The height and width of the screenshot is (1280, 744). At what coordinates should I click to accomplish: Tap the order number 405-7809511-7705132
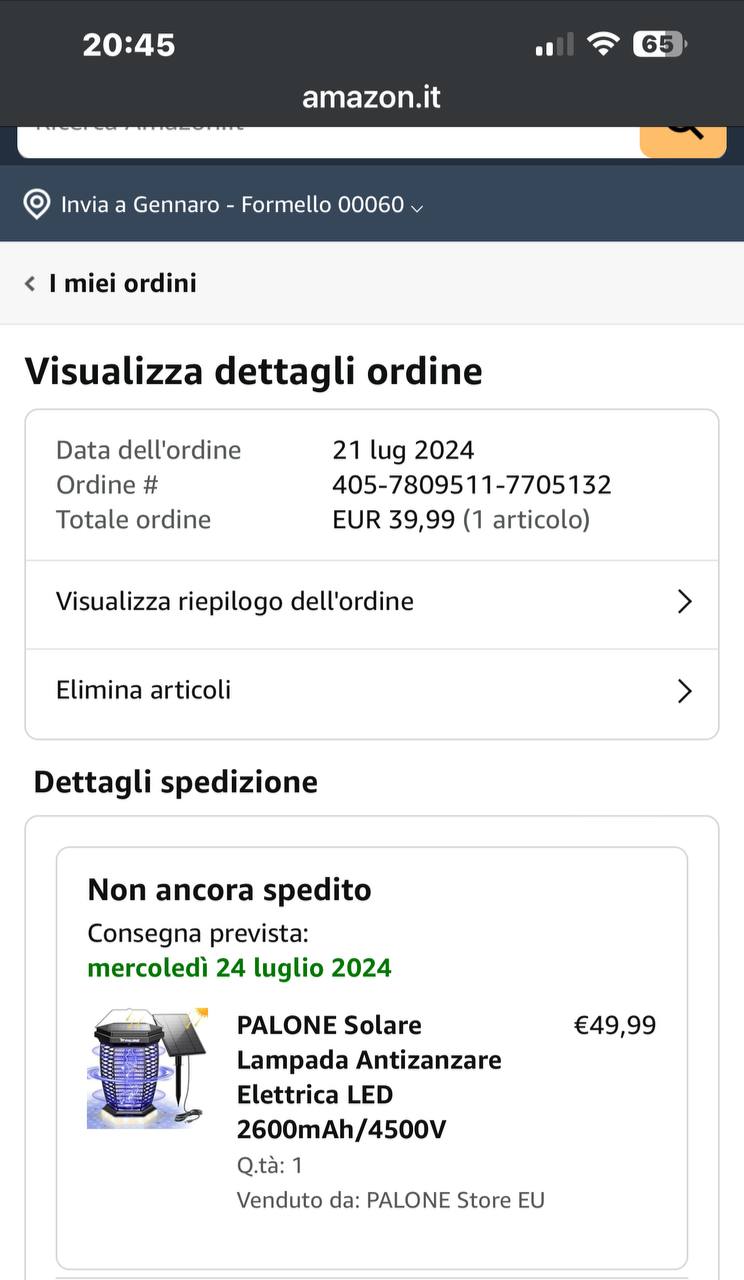click(x=472, y=485)
